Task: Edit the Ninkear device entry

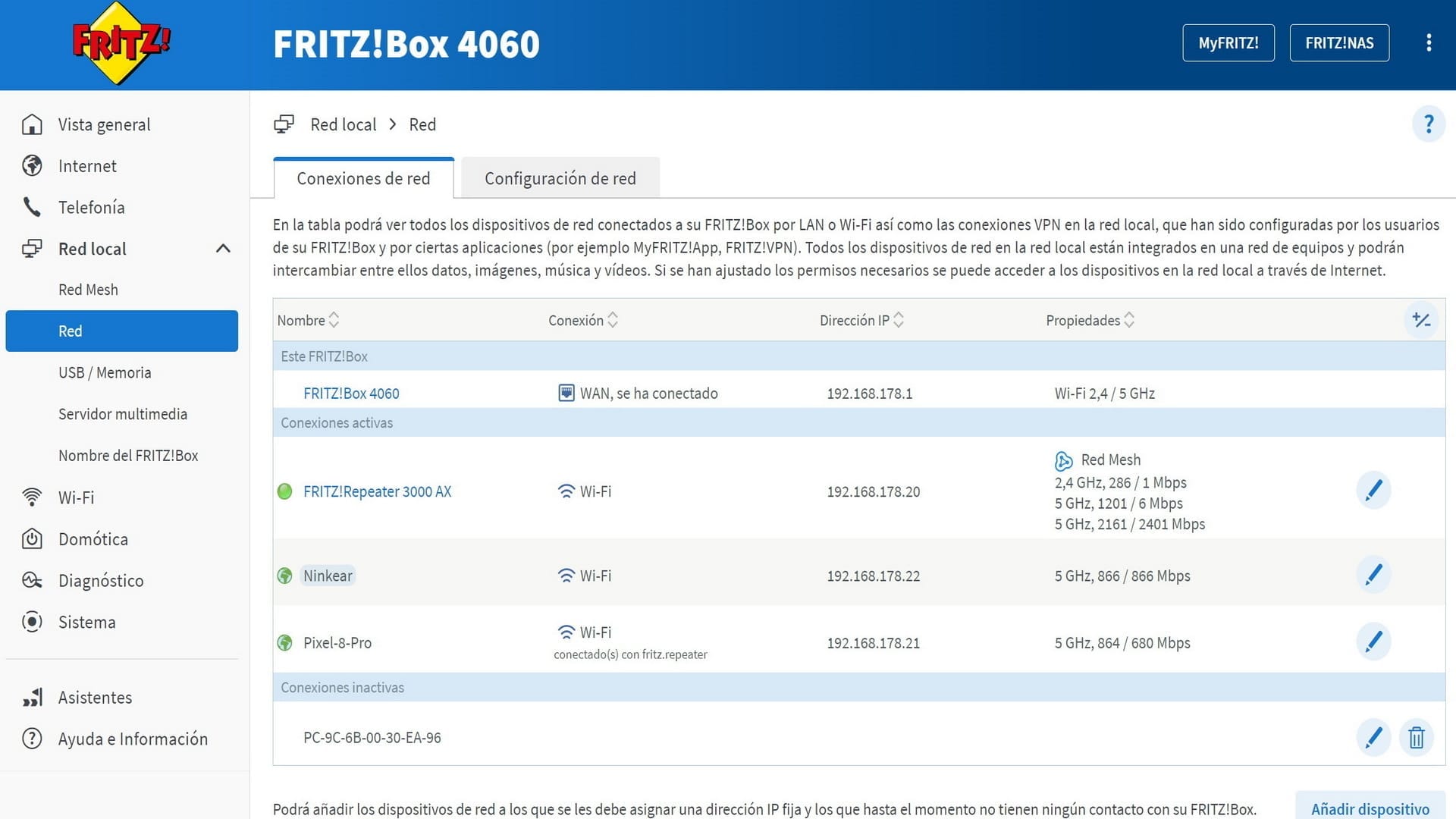Action: point(1373,575)
